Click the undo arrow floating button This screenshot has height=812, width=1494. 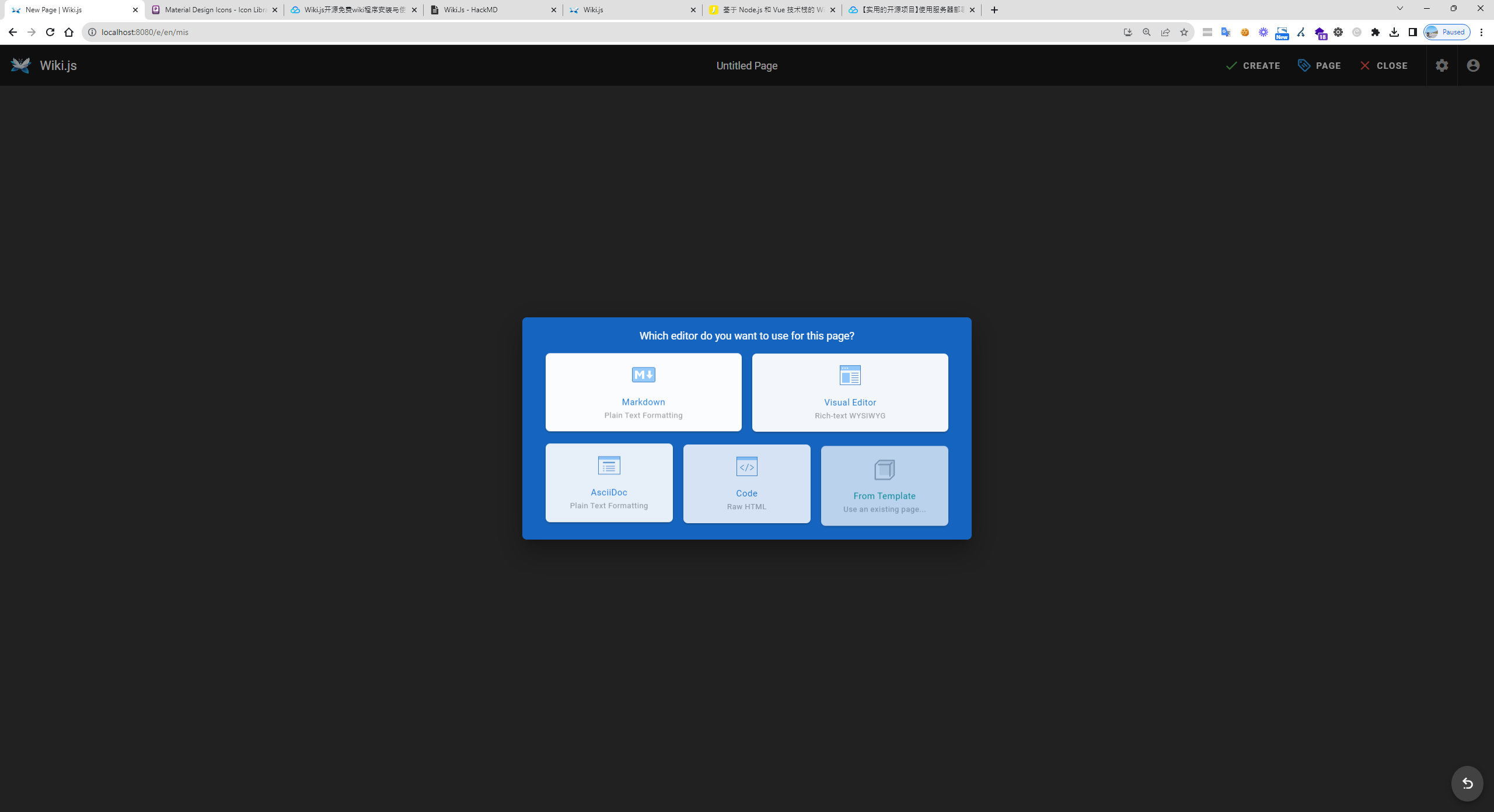[x=1467, y=783]
